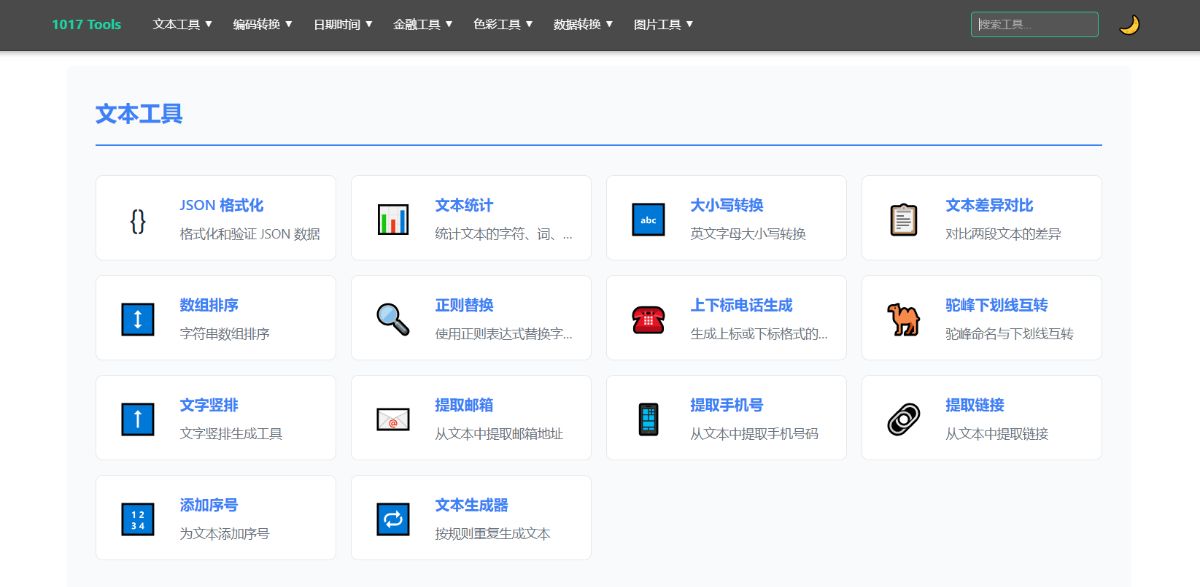
Task: Select the camel icon for 驼峰下划线互转
Action: pyautogui.click(x=903, y=318)
